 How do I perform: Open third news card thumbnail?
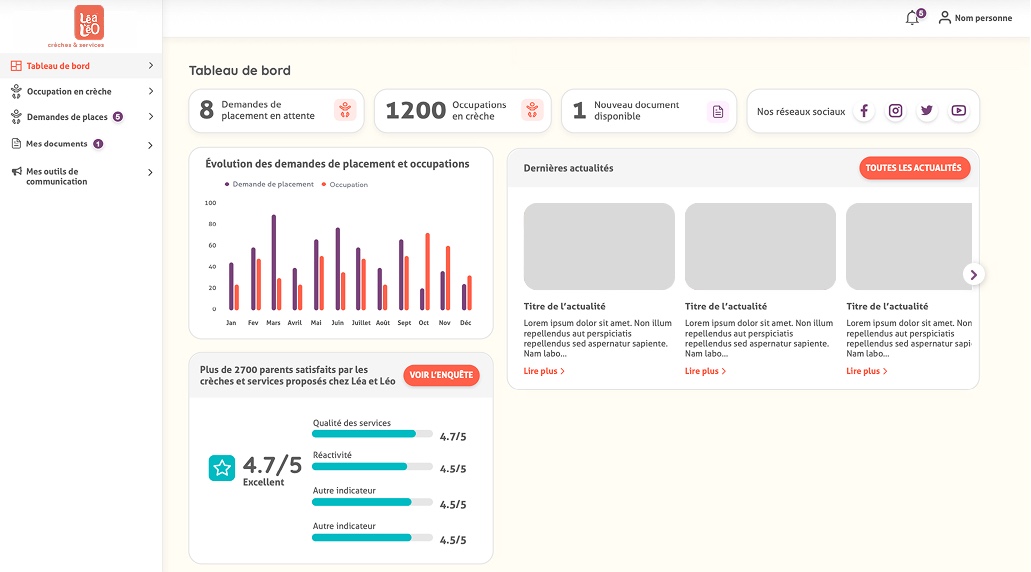pyautogui.click(x=909, y=247)
